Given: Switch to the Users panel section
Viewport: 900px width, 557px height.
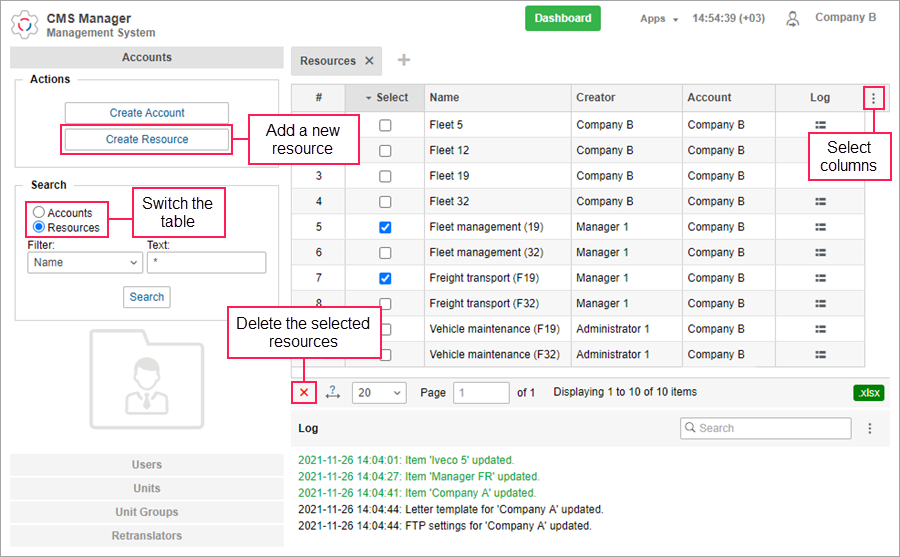Looking at the screenshot, I should (147, 465).
